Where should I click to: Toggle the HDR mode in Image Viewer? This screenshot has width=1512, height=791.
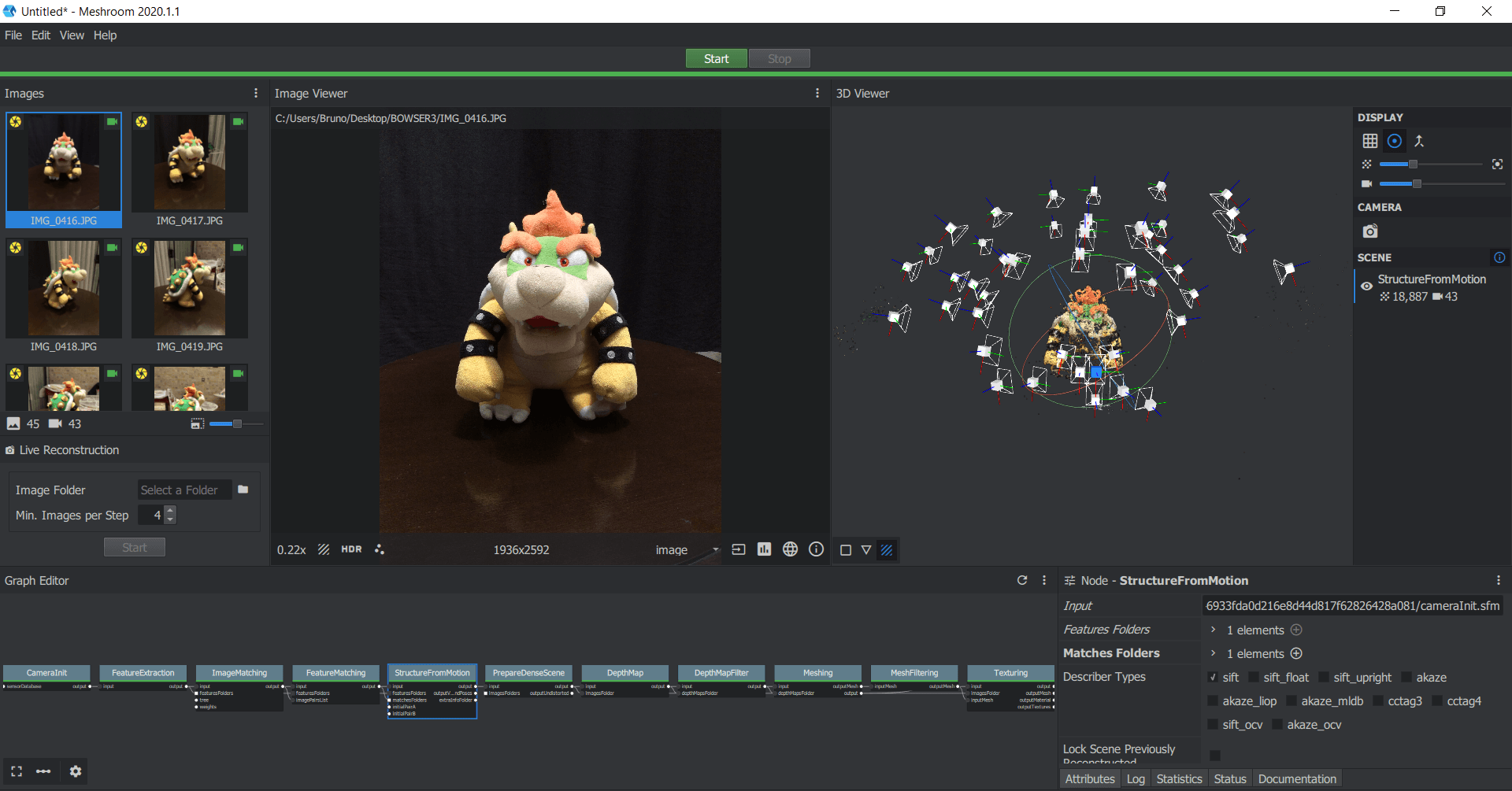351,549
